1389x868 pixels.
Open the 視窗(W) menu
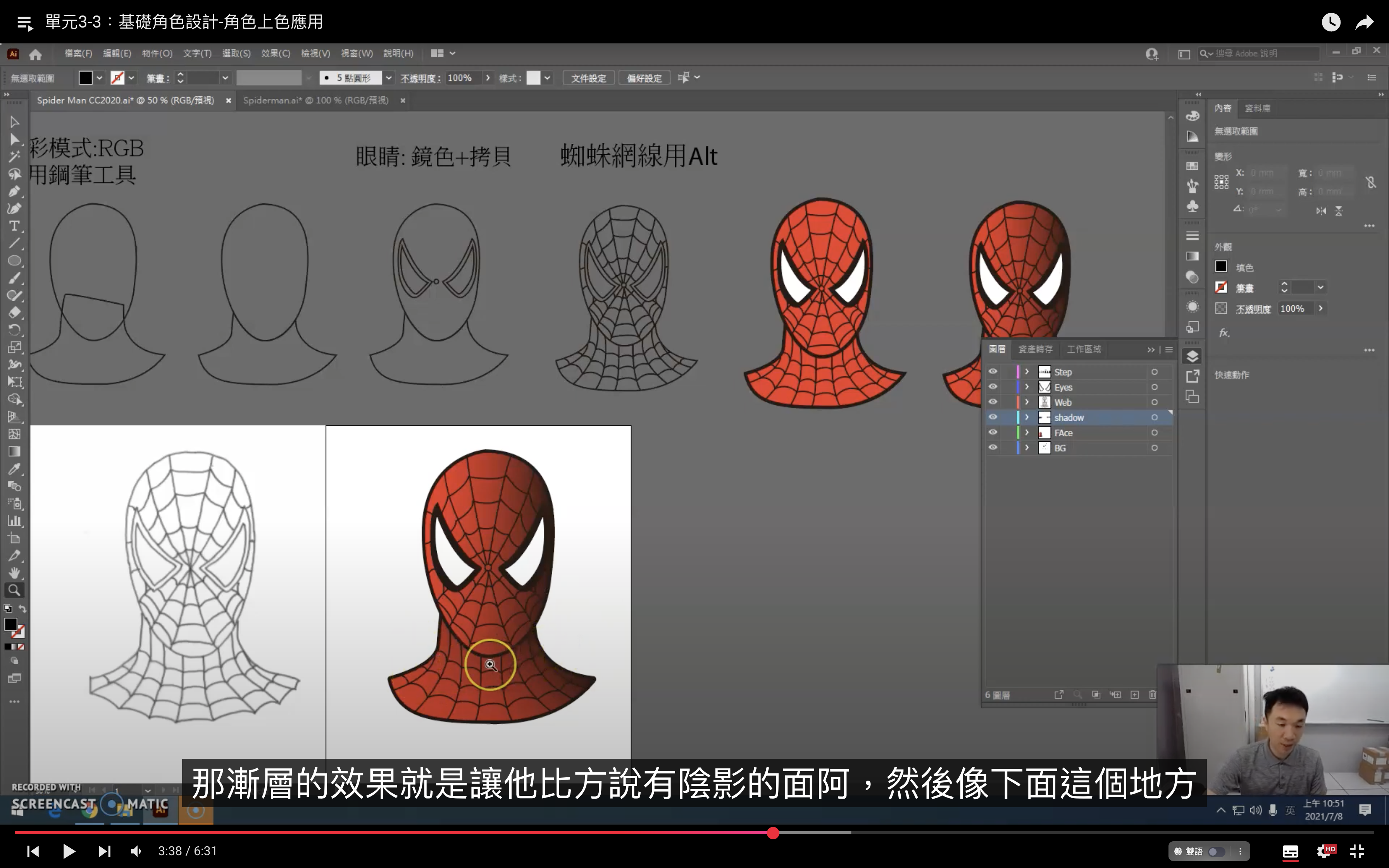(357, 53)
